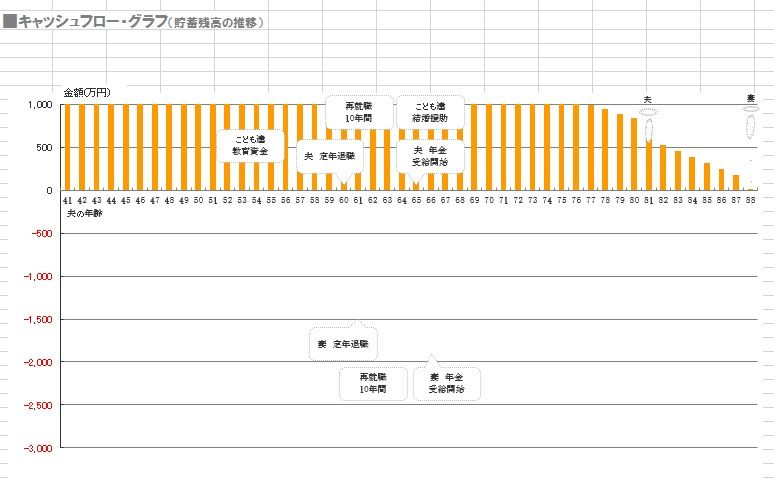Click the -2,000 y-axis value
Screen dimensions: 774x483
point(38,362)
